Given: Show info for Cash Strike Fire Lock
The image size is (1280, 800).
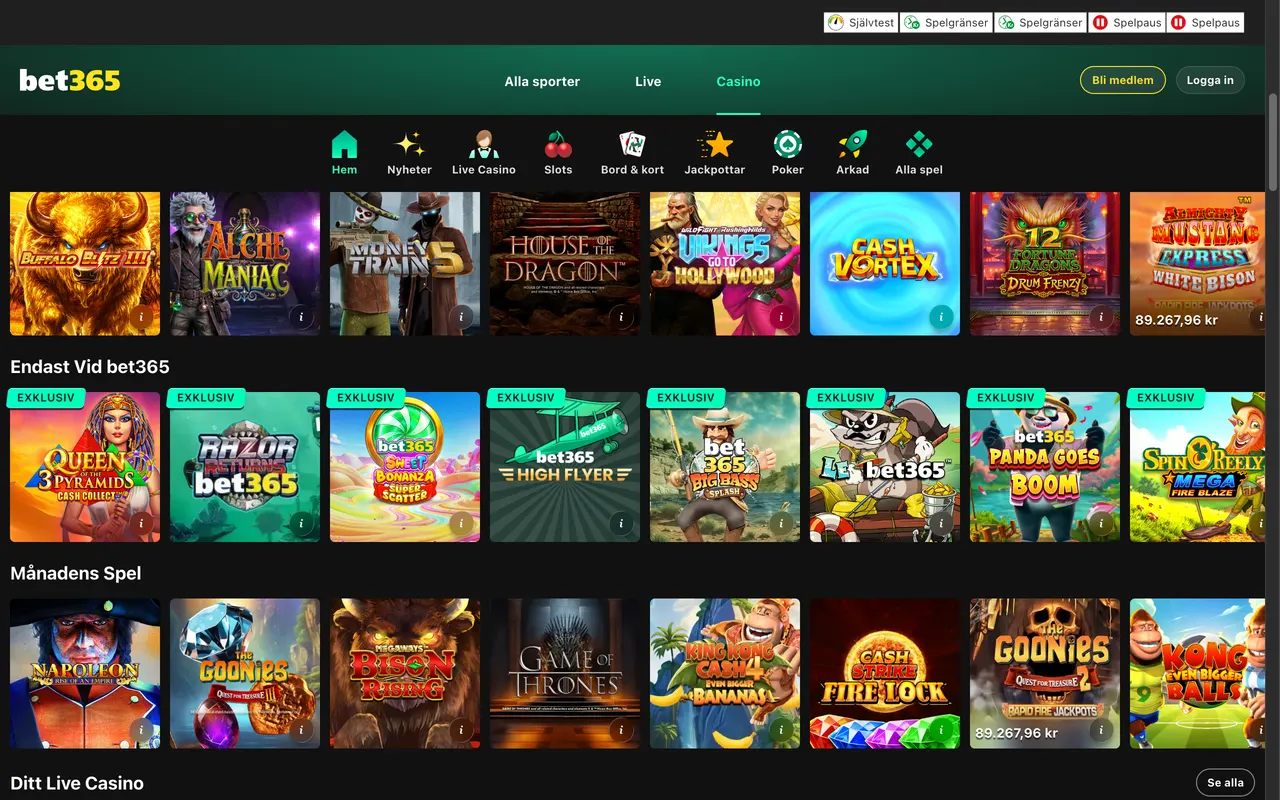Looking at the screenshot, I should click(x=942, y=730).
